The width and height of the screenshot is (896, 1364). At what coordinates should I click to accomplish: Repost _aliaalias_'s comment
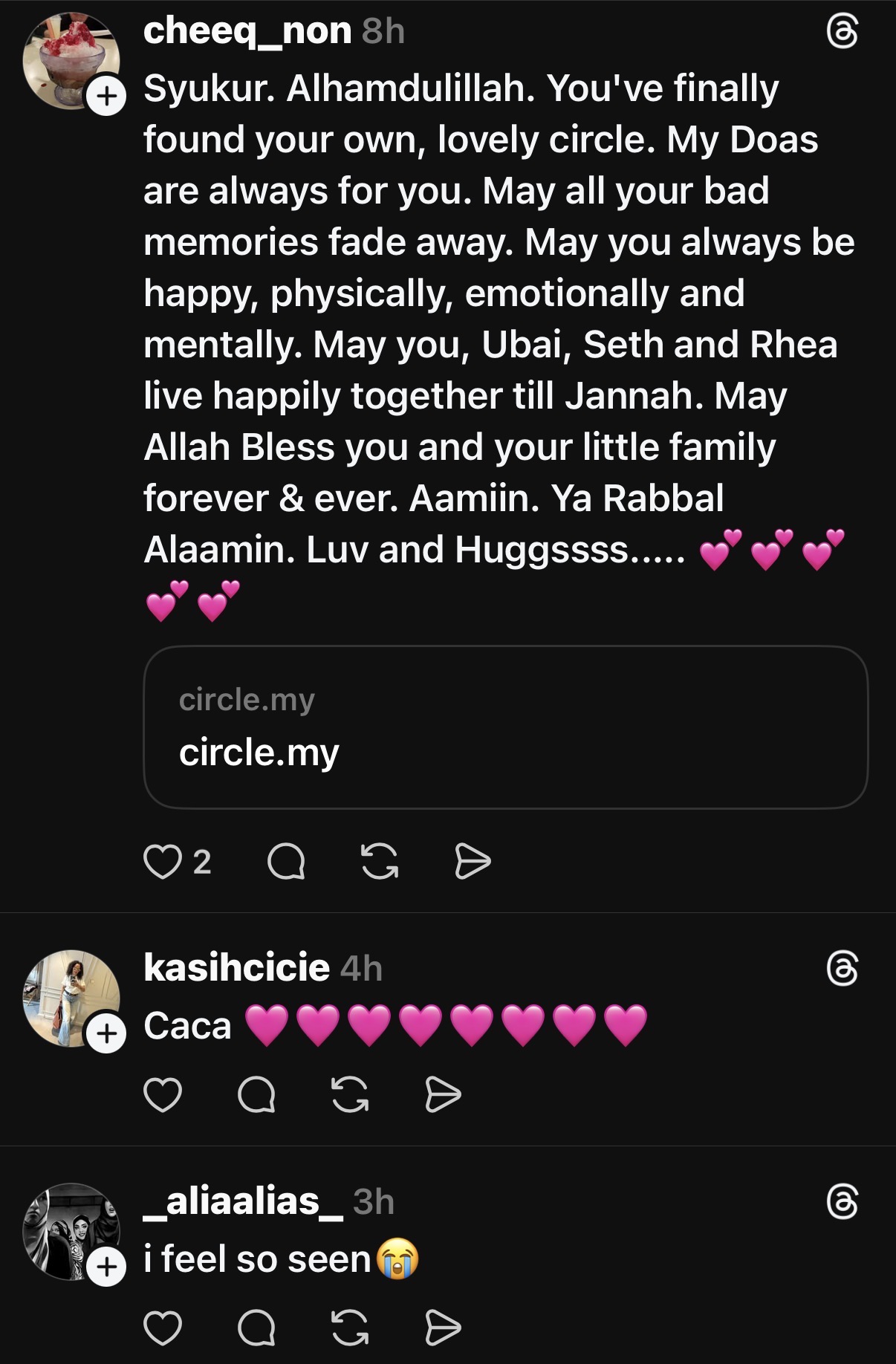pyautogui.click(x=350, y=1328)
